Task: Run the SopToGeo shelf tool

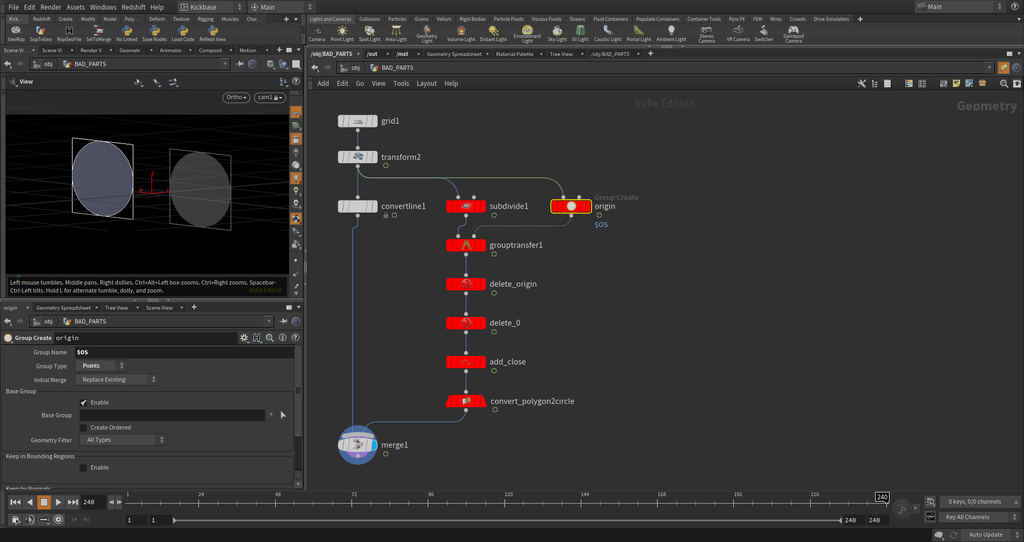Action: point(40,33)
